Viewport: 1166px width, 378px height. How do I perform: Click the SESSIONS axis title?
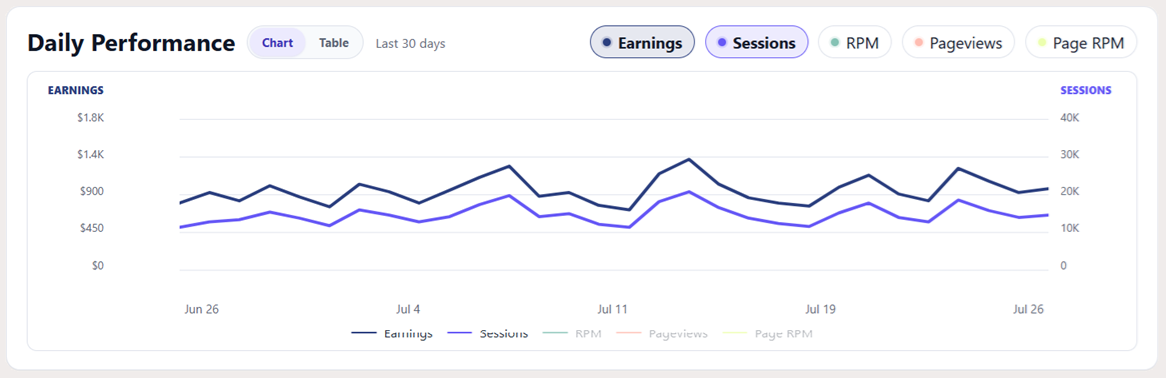pos(1086,91)
